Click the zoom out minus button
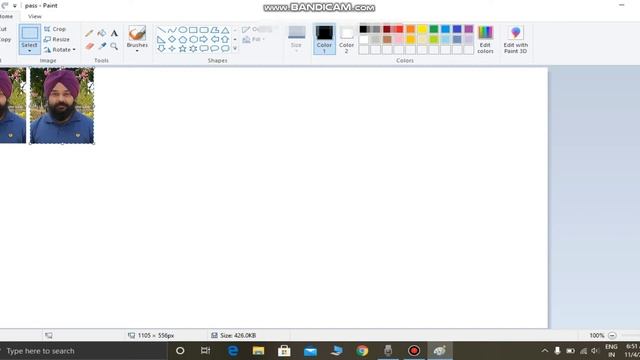This screenshot has width=640, height=360. point(612,336)
